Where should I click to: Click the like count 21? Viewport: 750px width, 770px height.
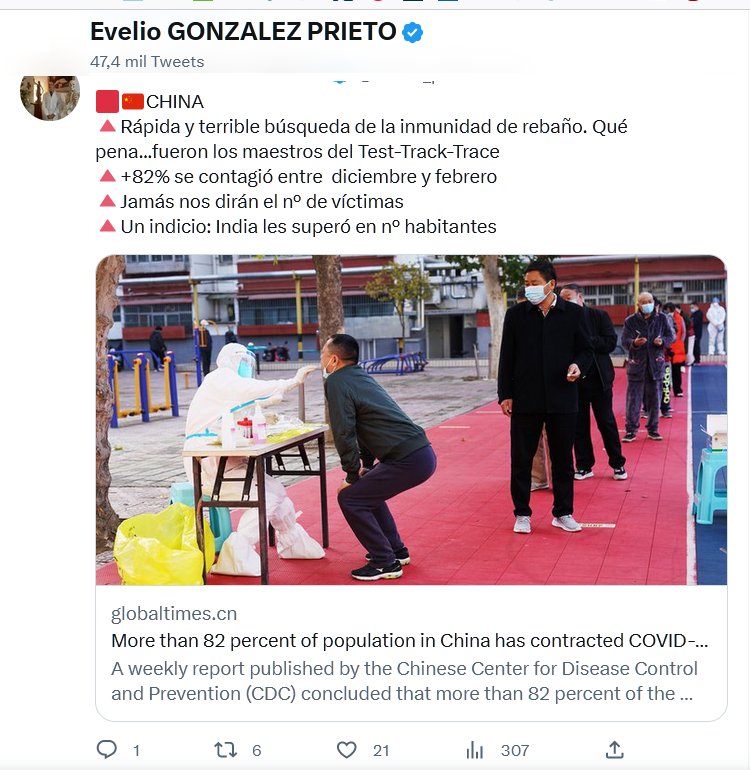381,750
